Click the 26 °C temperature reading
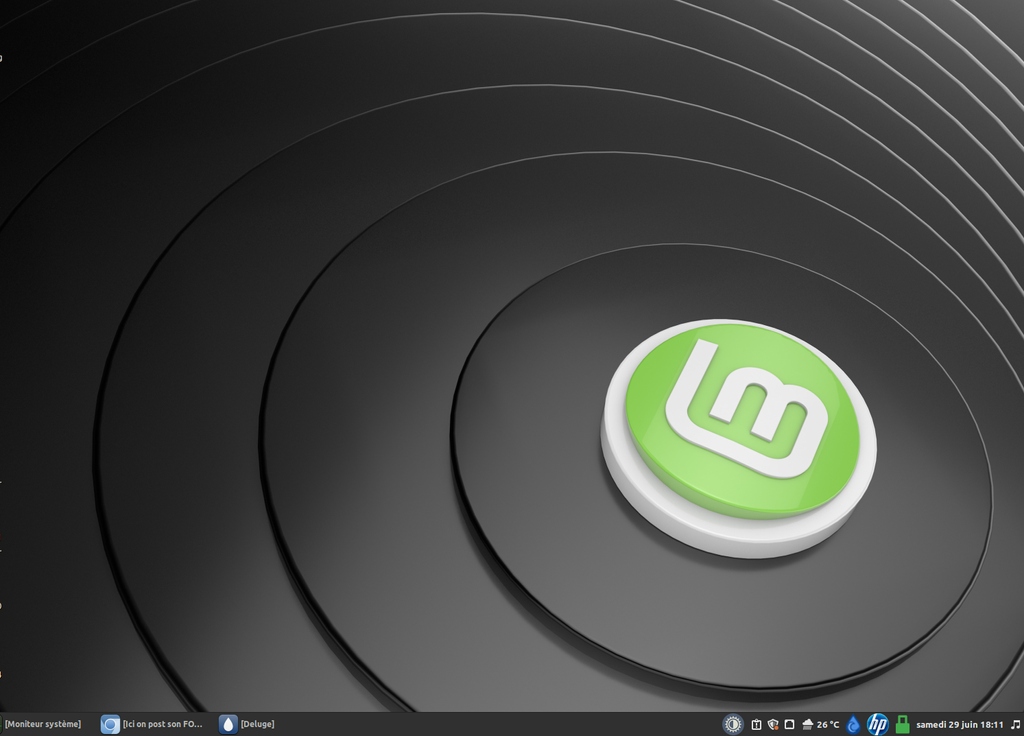The height and width of the screenshot is (736, 1024). pos(828,724)
